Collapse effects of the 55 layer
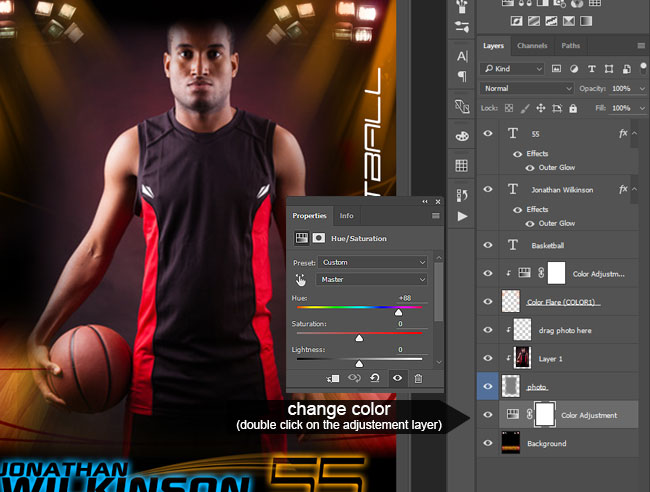 [x=634, y=133]
